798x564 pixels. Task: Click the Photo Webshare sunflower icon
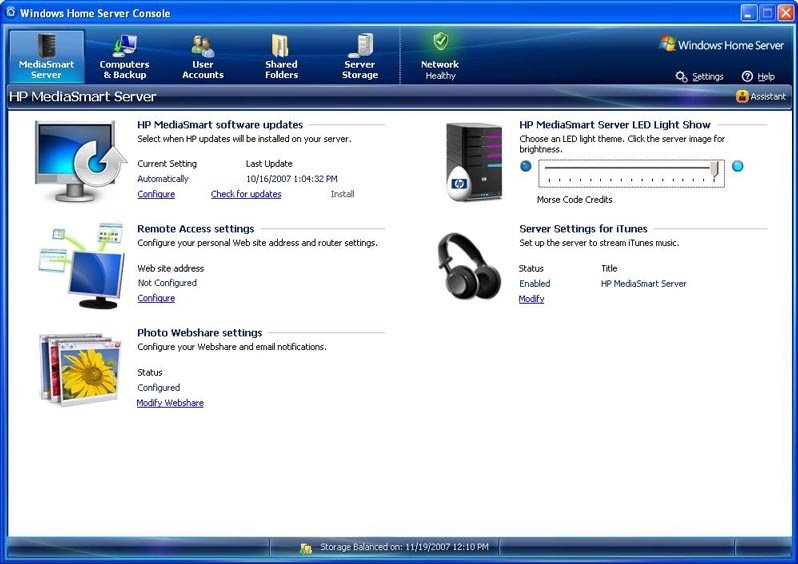(80, 369)
